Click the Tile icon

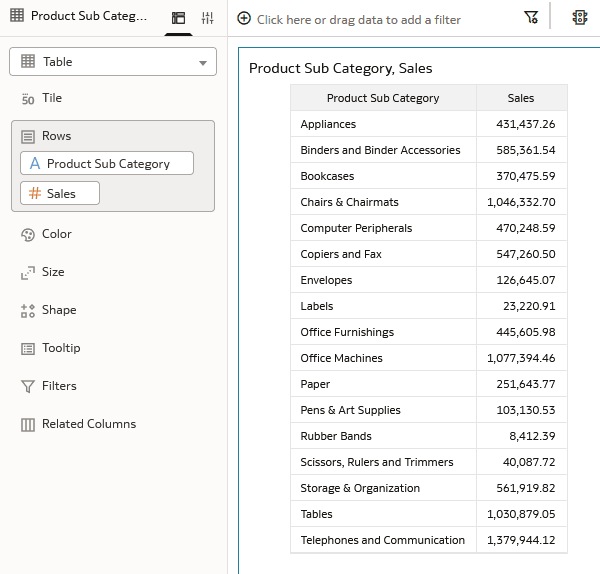point(28,99)
